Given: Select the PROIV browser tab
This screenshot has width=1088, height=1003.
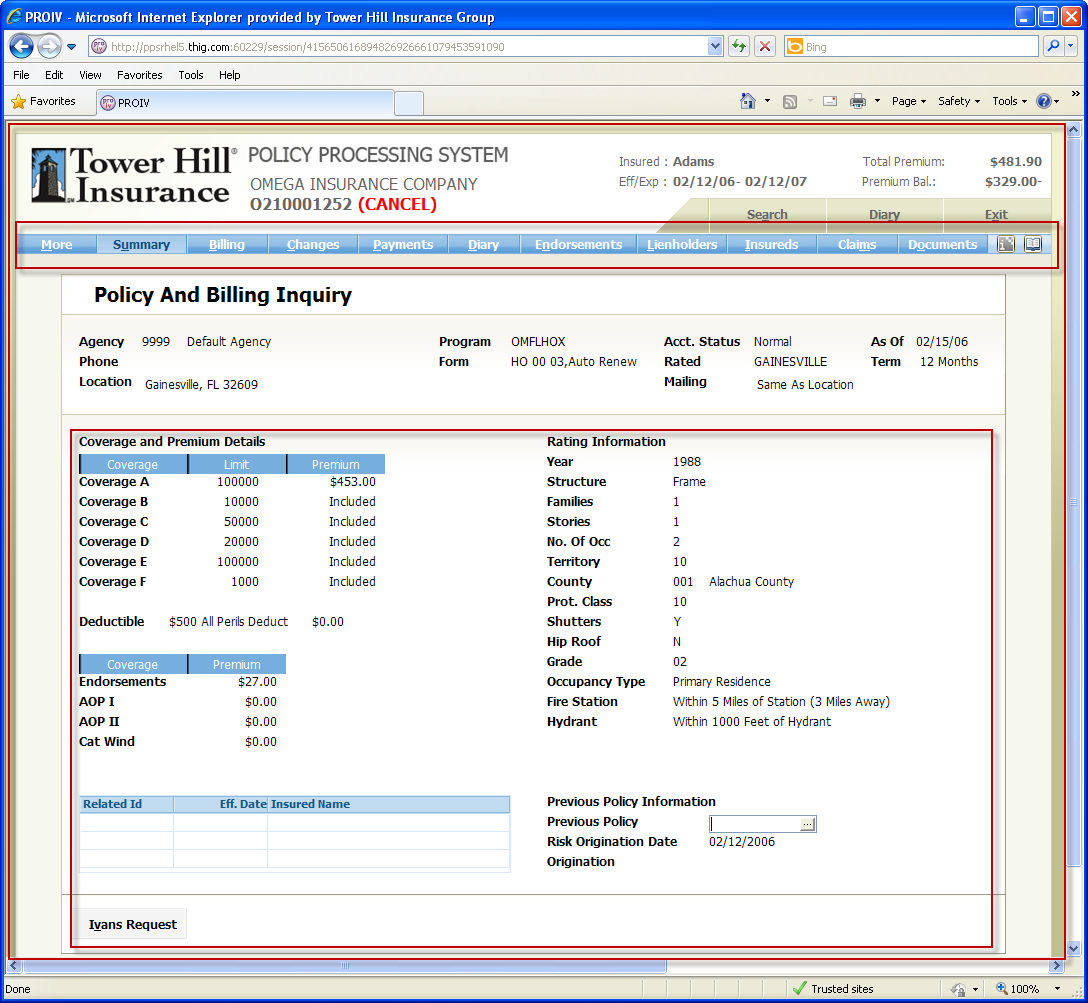Looking at the screenshot, I should tap(246, 103).
